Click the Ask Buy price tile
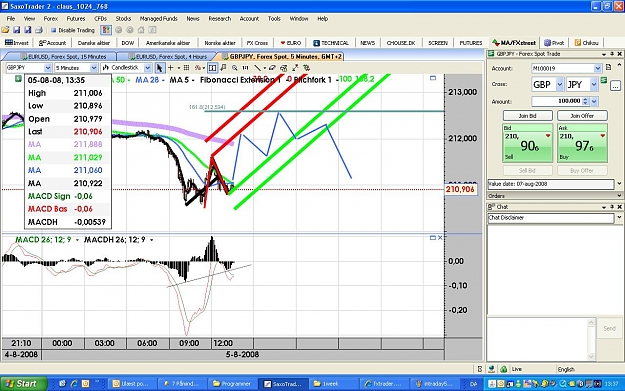Screen dimensions: 625x391 point(582,143)
